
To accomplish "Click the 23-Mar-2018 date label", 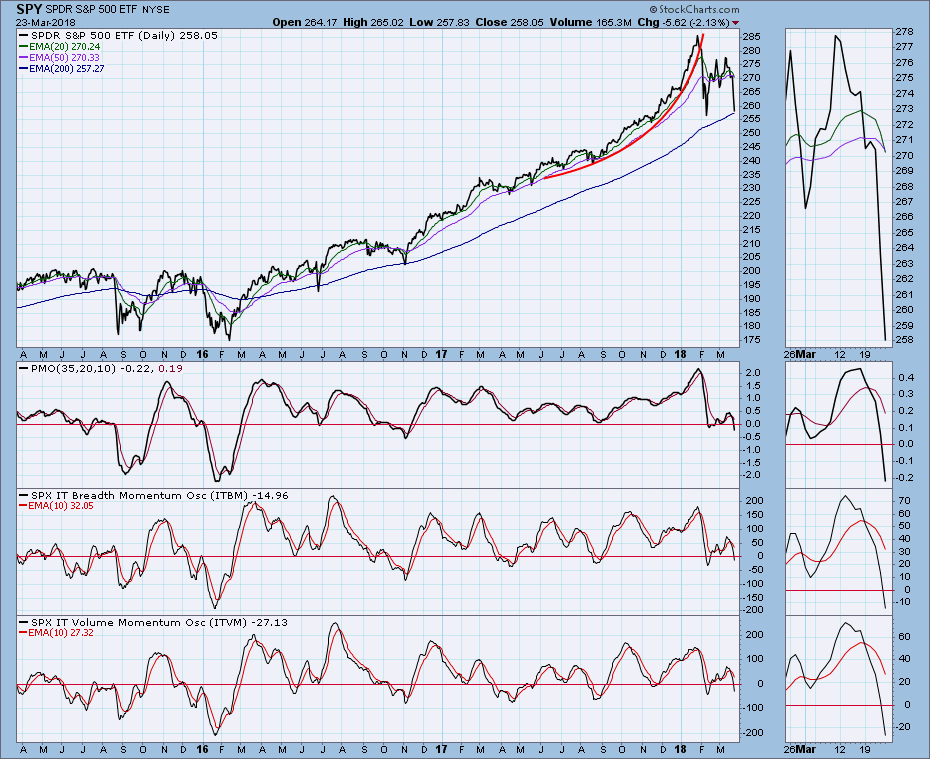I will tap(45, 23).
